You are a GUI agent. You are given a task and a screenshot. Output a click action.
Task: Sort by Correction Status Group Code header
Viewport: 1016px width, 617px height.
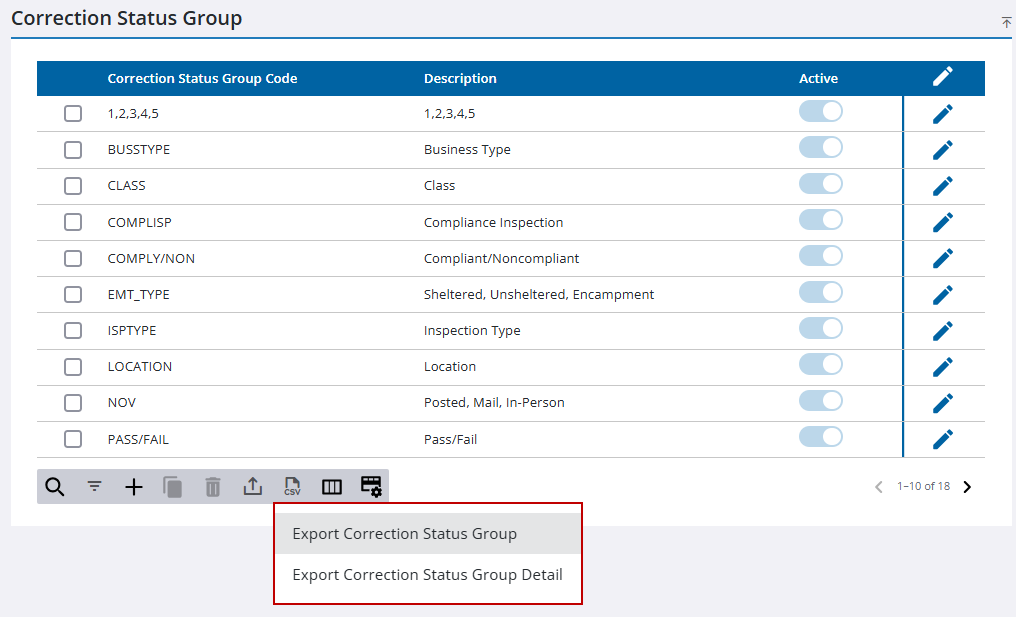click(202, 79)
